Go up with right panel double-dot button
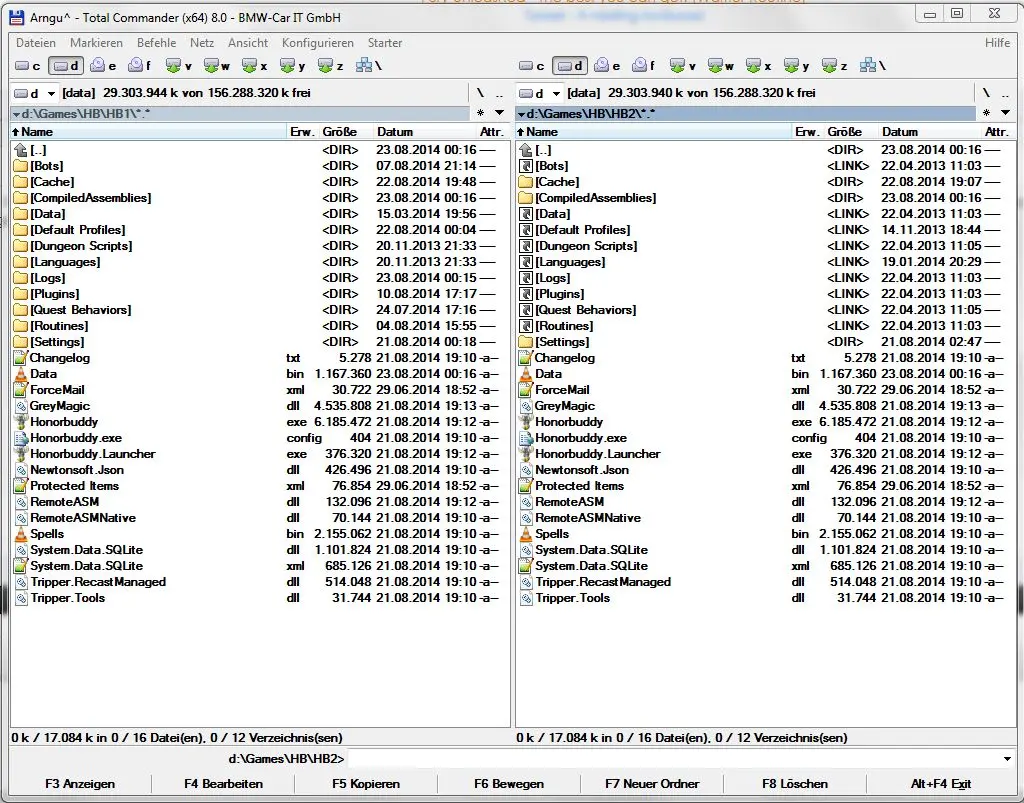The height and width of the screenshot is (803, 1024). click(x=1004, y=93)
